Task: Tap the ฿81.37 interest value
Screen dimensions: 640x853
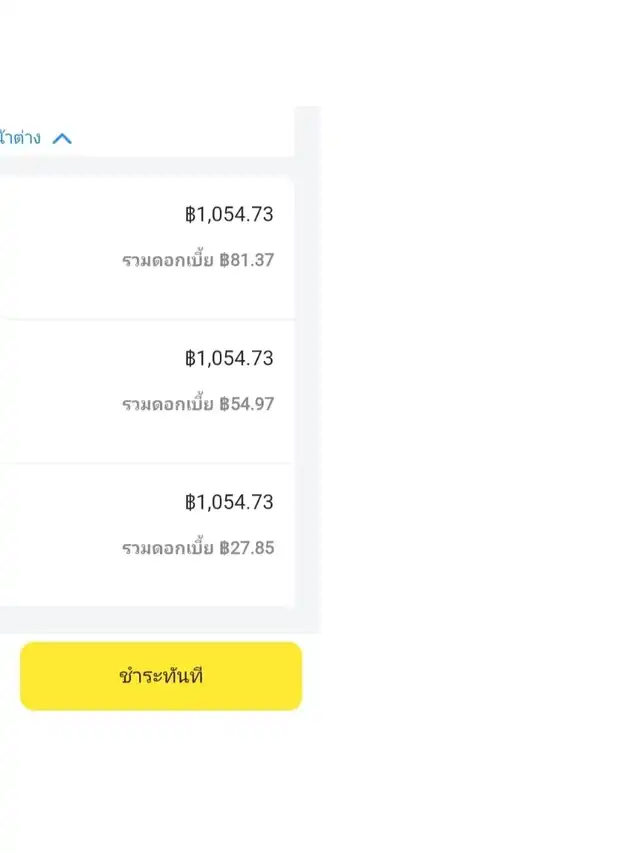Action: tap(247, 260)
